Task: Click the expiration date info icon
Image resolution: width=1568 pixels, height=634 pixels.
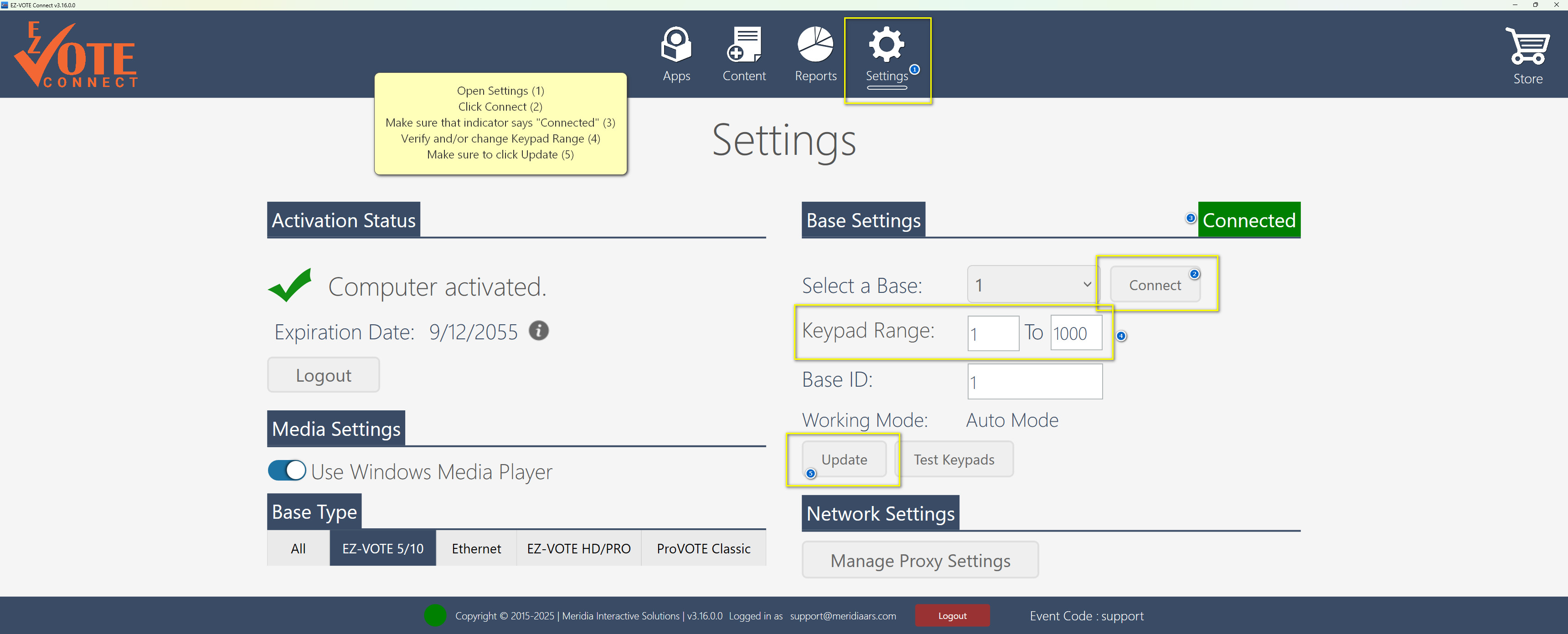Action: pyautogui.click(x=538, y=331)
